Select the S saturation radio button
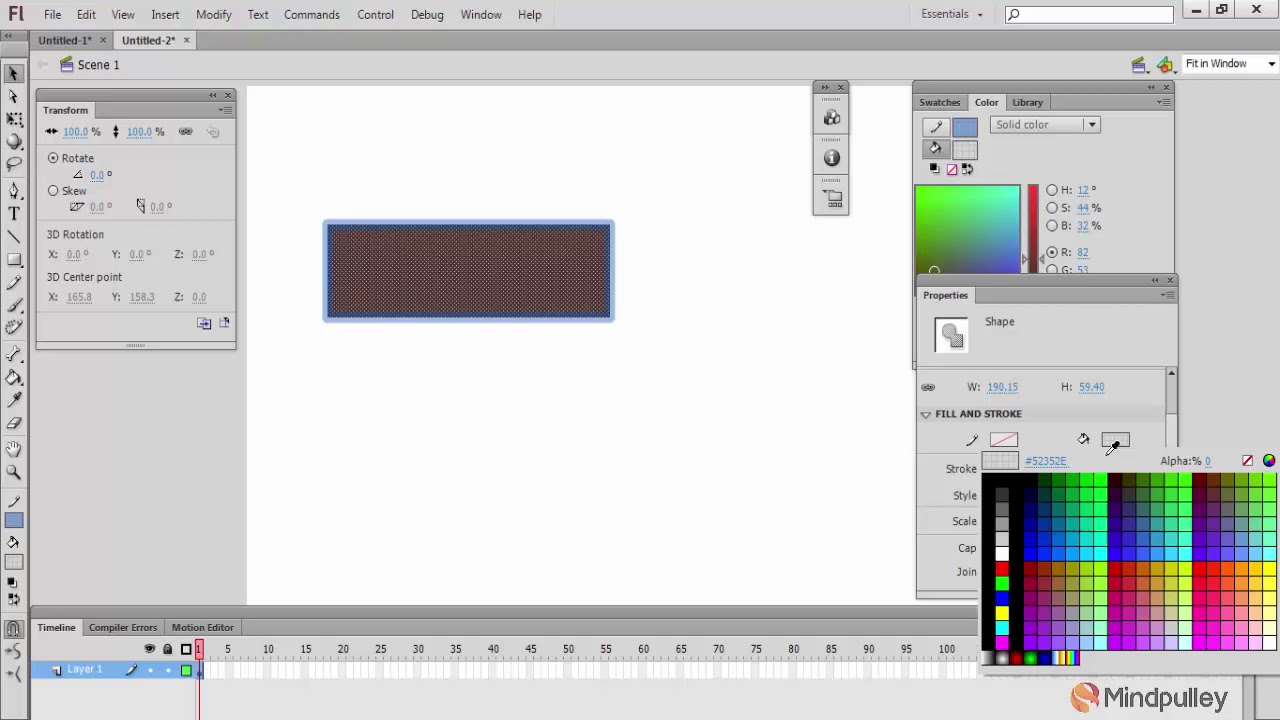Viewport: 1280px width, 720px height. coord(1052,208)
